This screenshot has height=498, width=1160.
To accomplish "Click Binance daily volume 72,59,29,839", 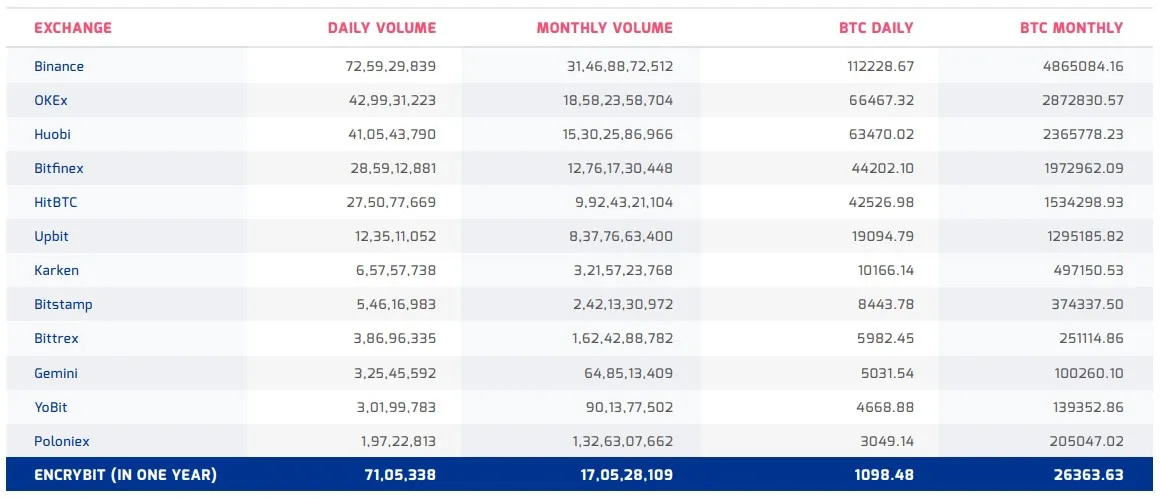I will click(x=391, y=66).
